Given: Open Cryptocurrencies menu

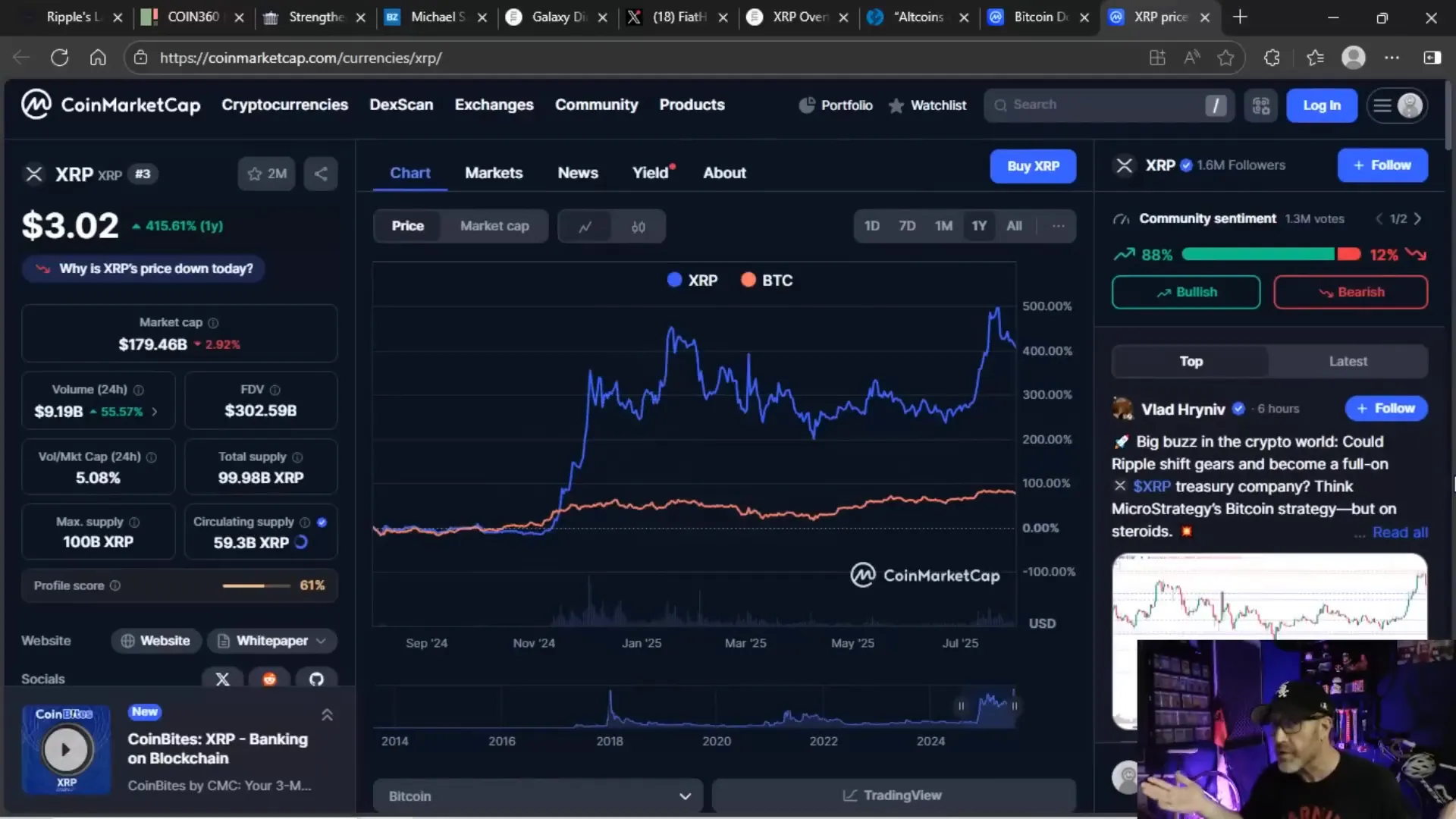Looking at the screenshot, I should point(284,105).
